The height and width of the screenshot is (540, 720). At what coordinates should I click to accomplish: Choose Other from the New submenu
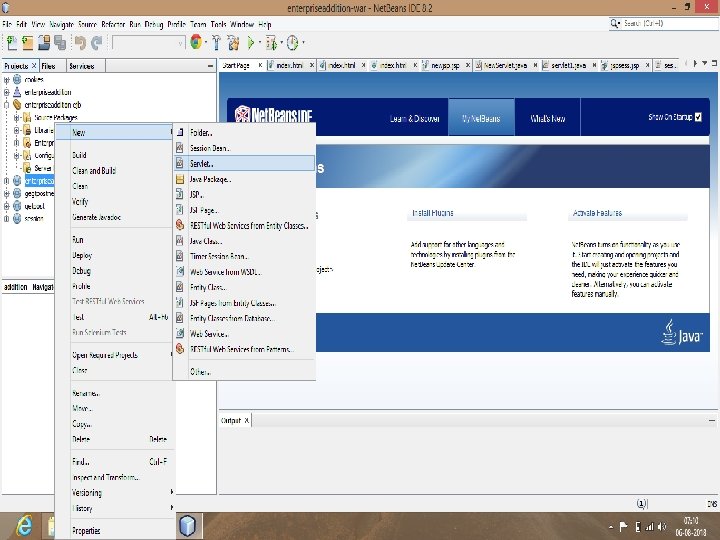coord(244,371)
